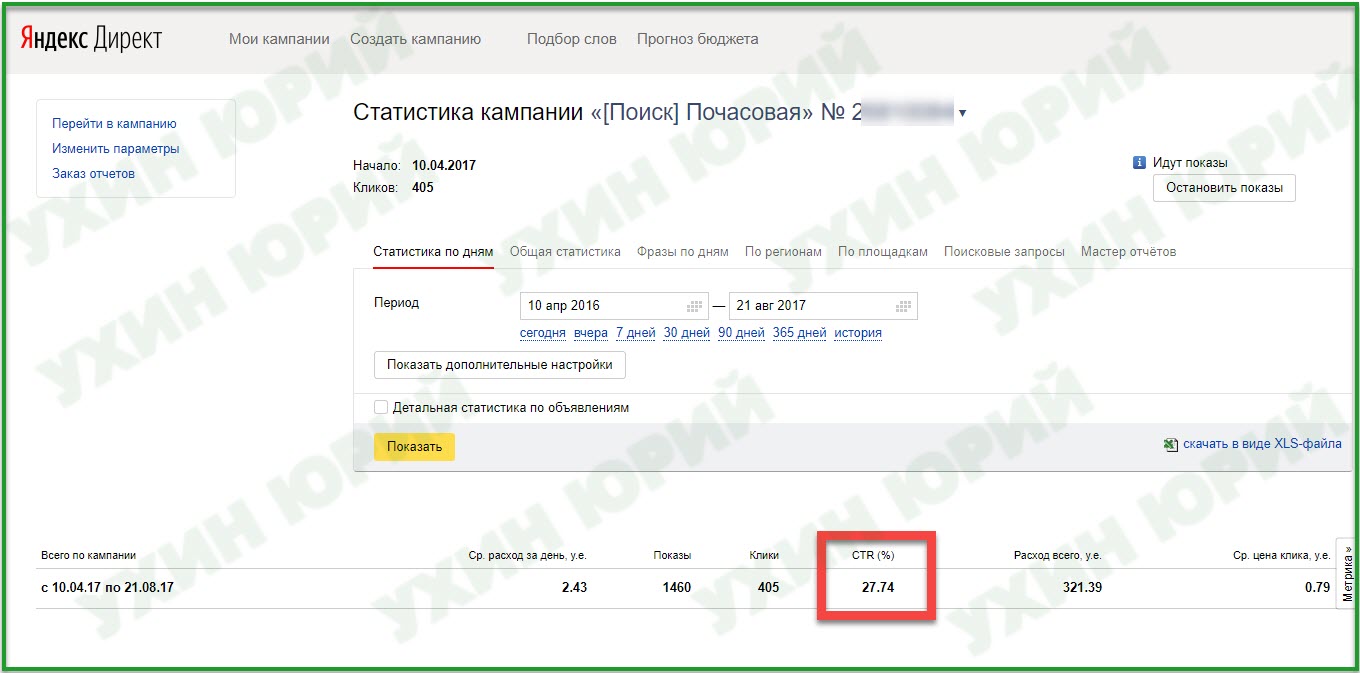
Task: Click Ср. расход за день value 2.43
Action: (x=574, y=587)
